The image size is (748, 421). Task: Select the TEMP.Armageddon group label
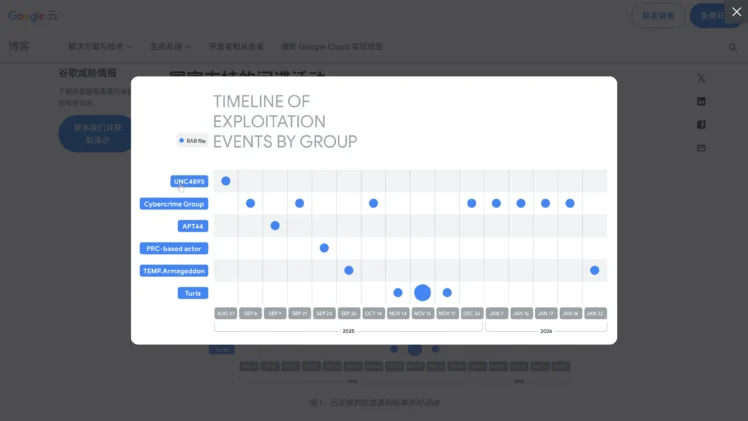(x=174, y=270)
